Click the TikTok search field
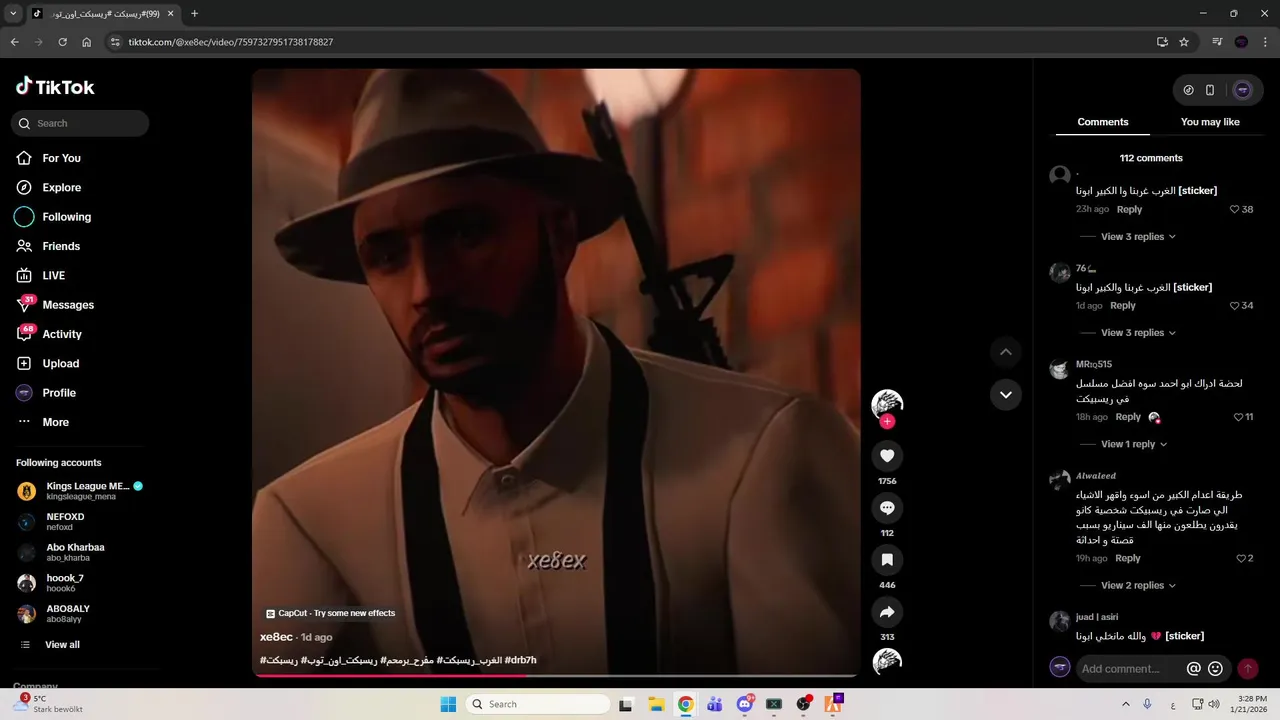The height and width of the screenshot is (720, 1280). (80, 123)
